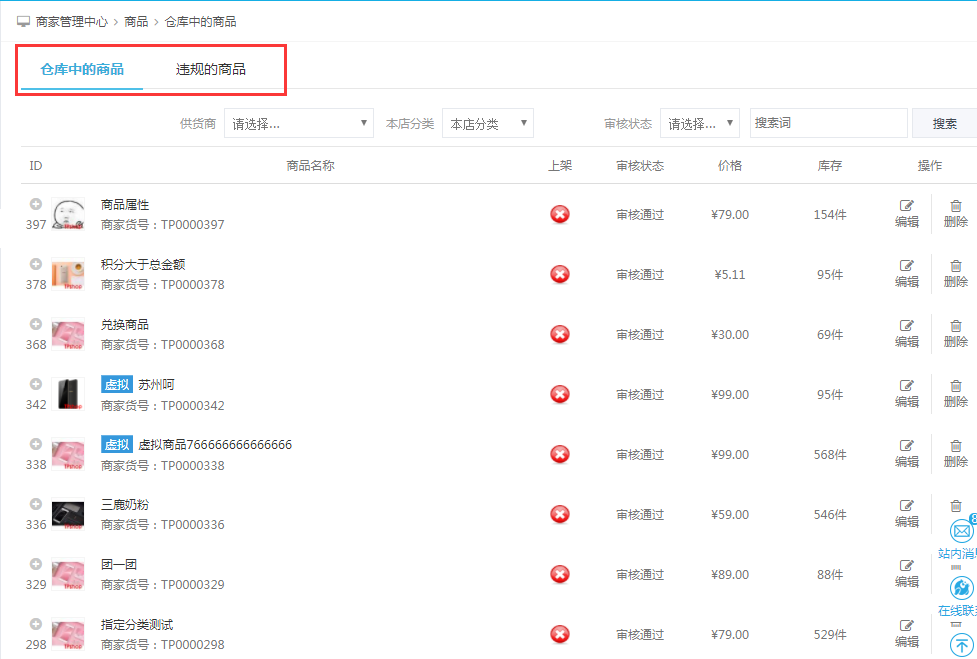Open the 本店分类 dropdown
This screenshot has height=659, width=977.
pyautogui.click(x=487, y=124)
